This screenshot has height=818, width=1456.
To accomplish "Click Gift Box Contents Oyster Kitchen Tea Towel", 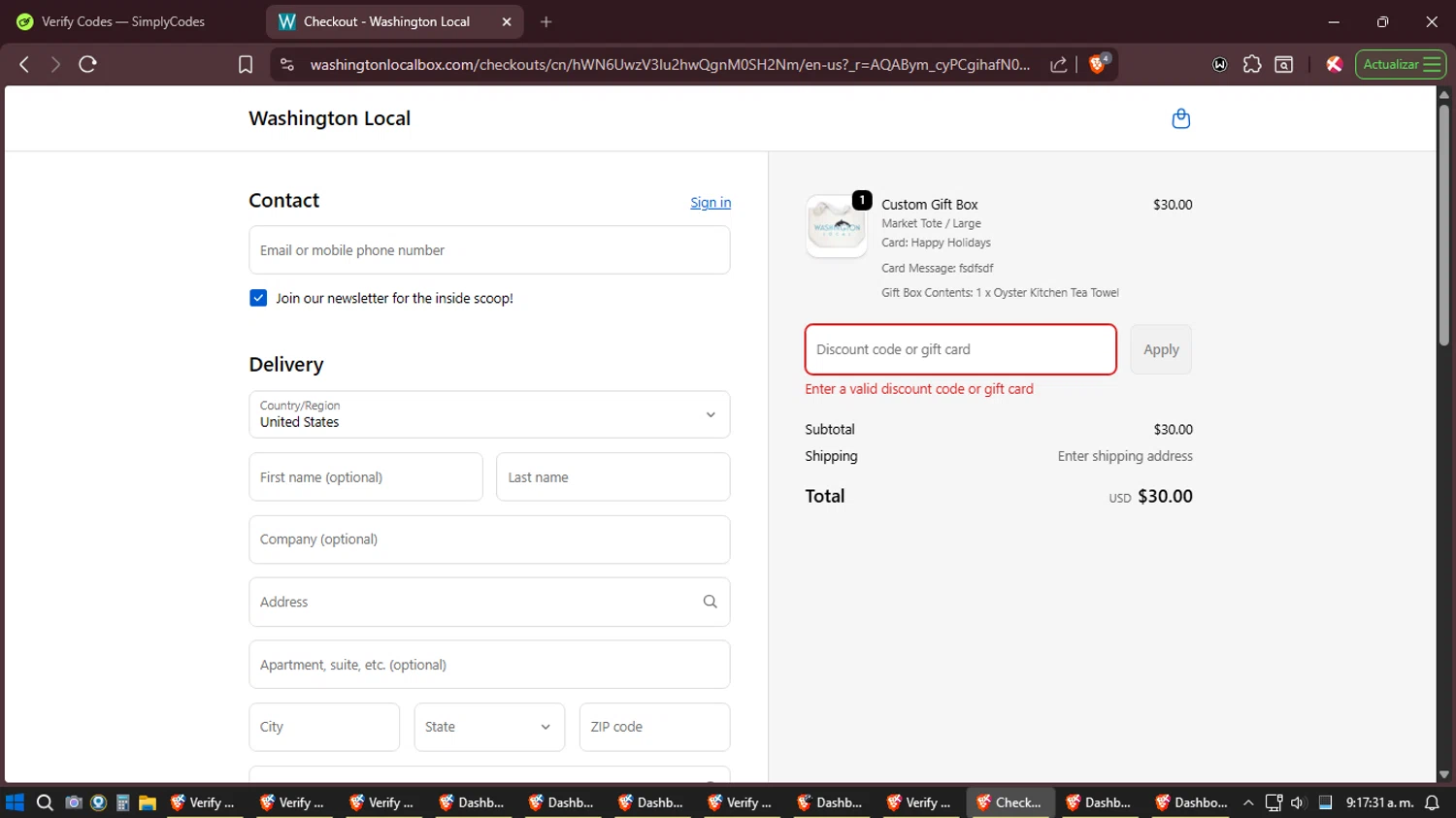I will tap(1000, 292).
